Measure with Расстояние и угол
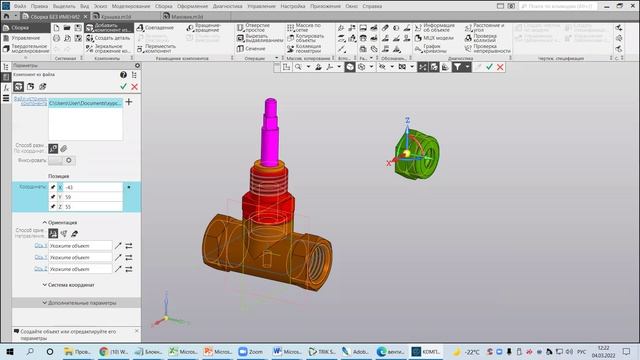The image size is (640, 360). pyautogui.click(x=484, y=28)
